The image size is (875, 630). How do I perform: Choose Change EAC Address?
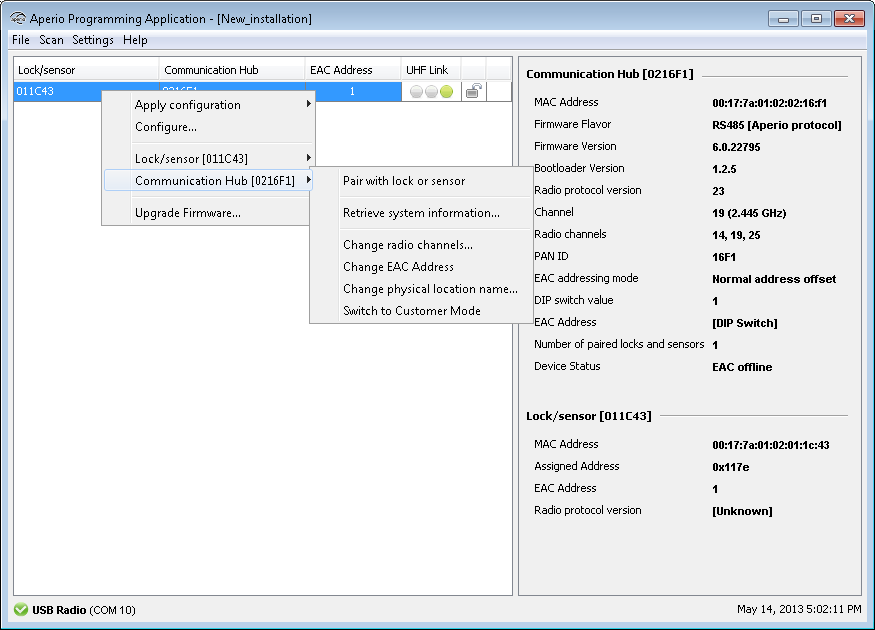tap(421, 267)
